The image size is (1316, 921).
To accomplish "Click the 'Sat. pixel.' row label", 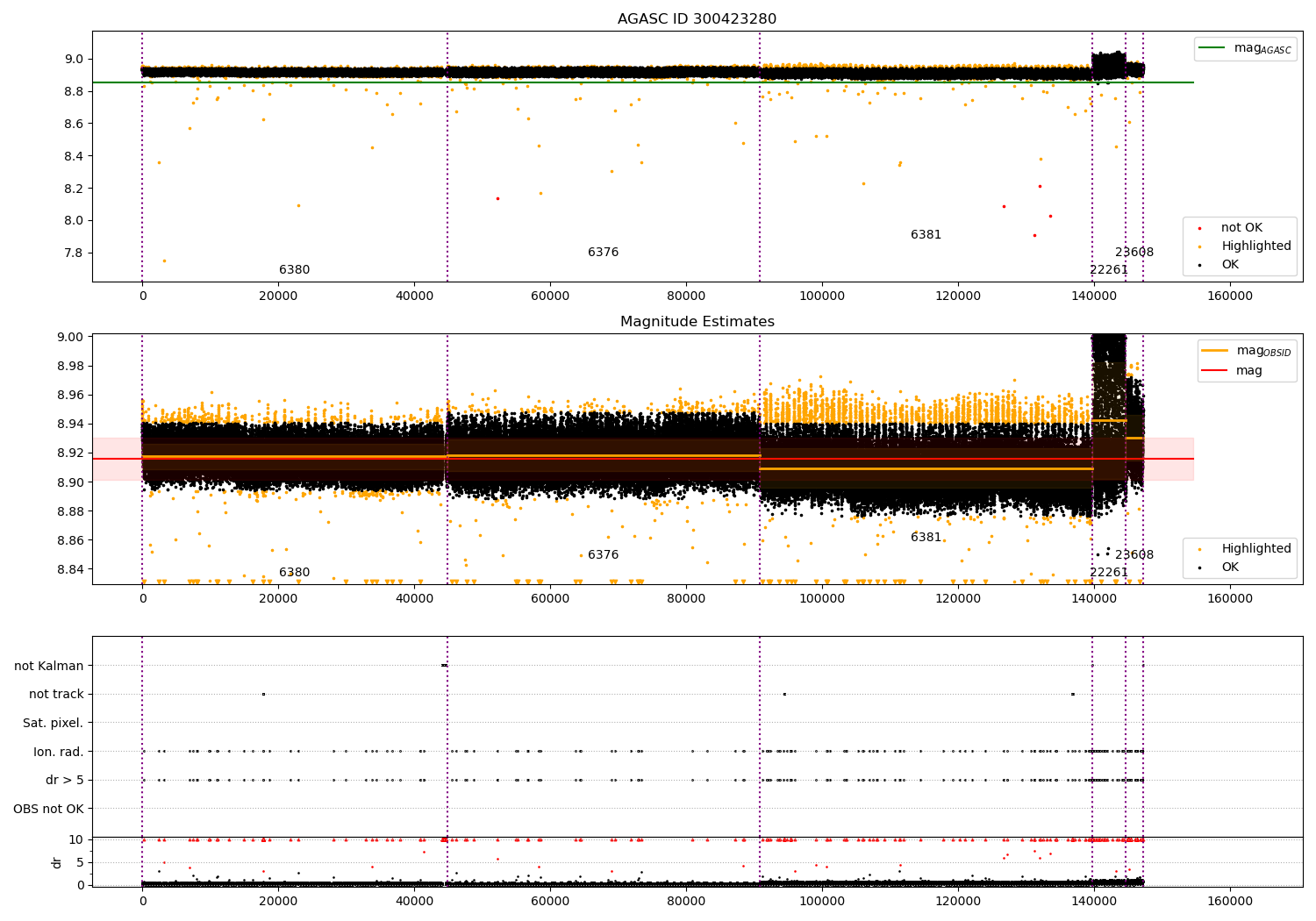I will 54,724.
